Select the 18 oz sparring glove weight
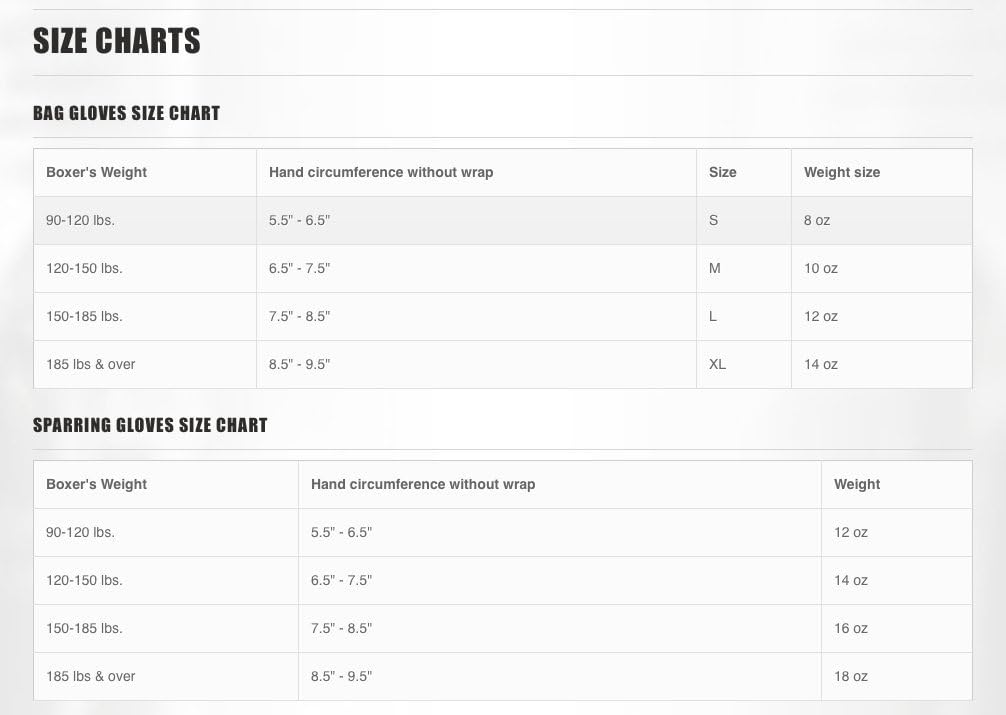This screenshot has width=1006, height=715. pyautogui.click(x=851, y=676)
